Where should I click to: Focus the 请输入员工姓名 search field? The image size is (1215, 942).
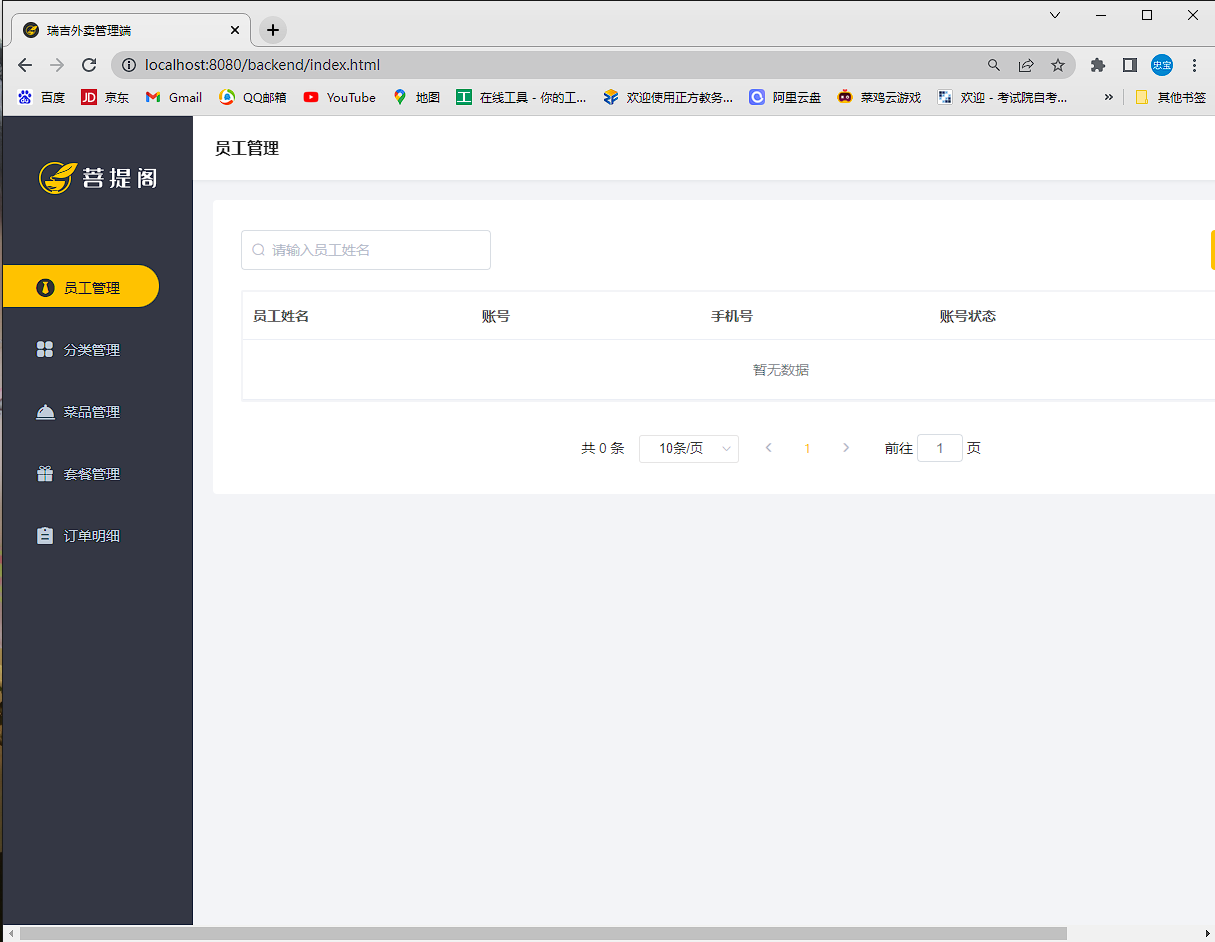366,250
